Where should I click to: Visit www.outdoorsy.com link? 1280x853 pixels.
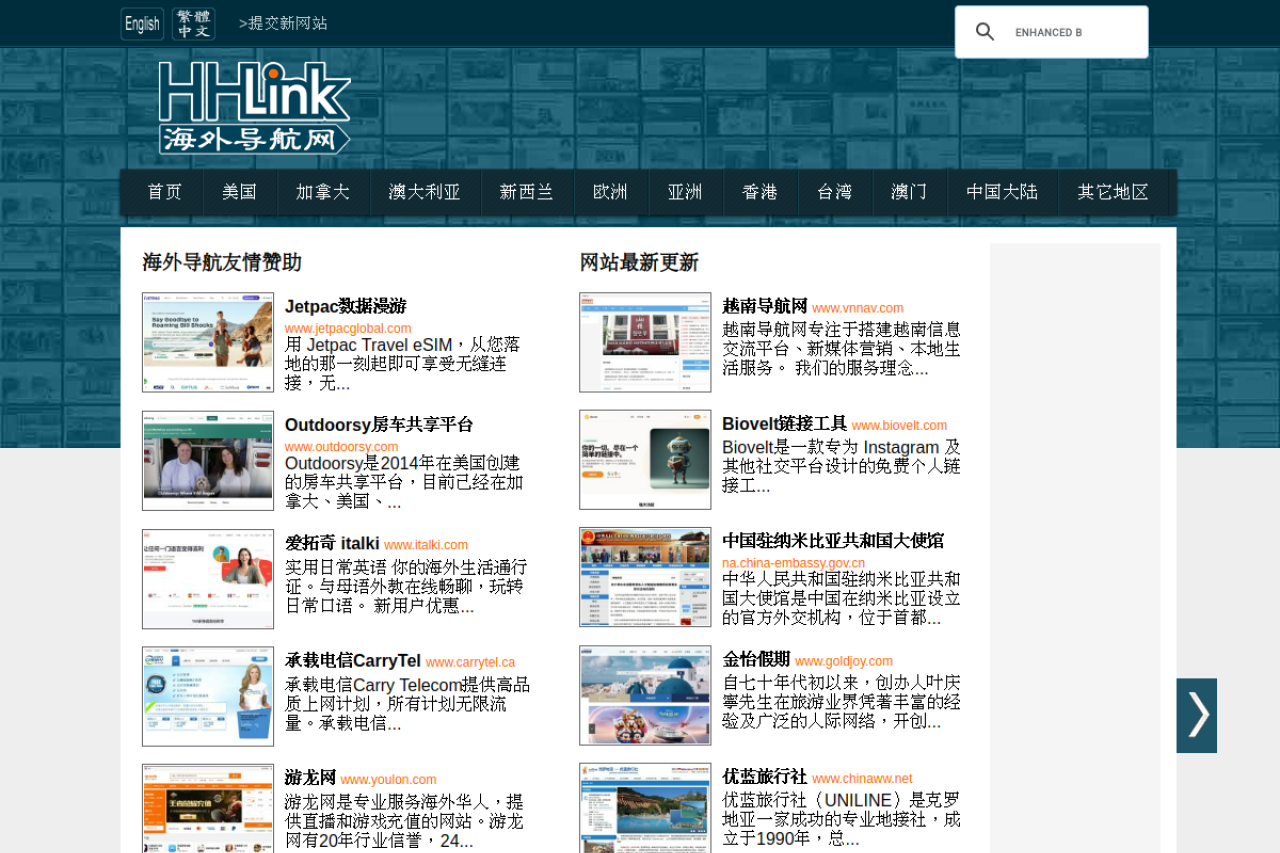pyautogui.click(x=341, y=447)
